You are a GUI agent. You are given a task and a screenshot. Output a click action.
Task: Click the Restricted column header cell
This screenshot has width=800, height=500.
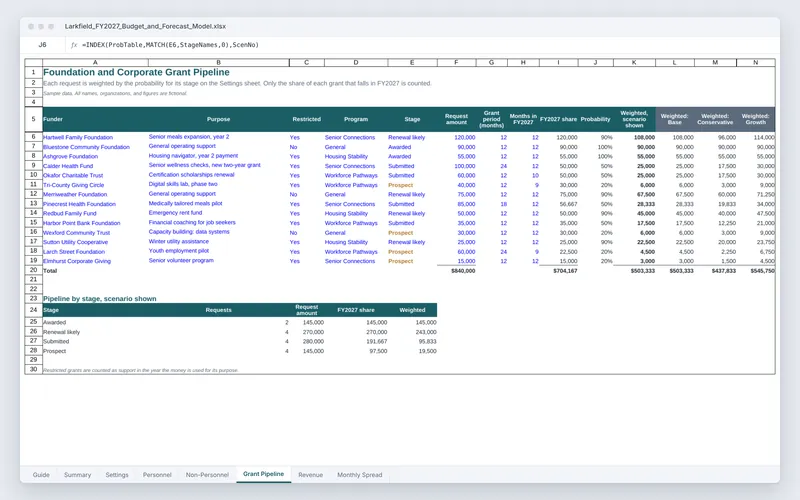[307, 119]
